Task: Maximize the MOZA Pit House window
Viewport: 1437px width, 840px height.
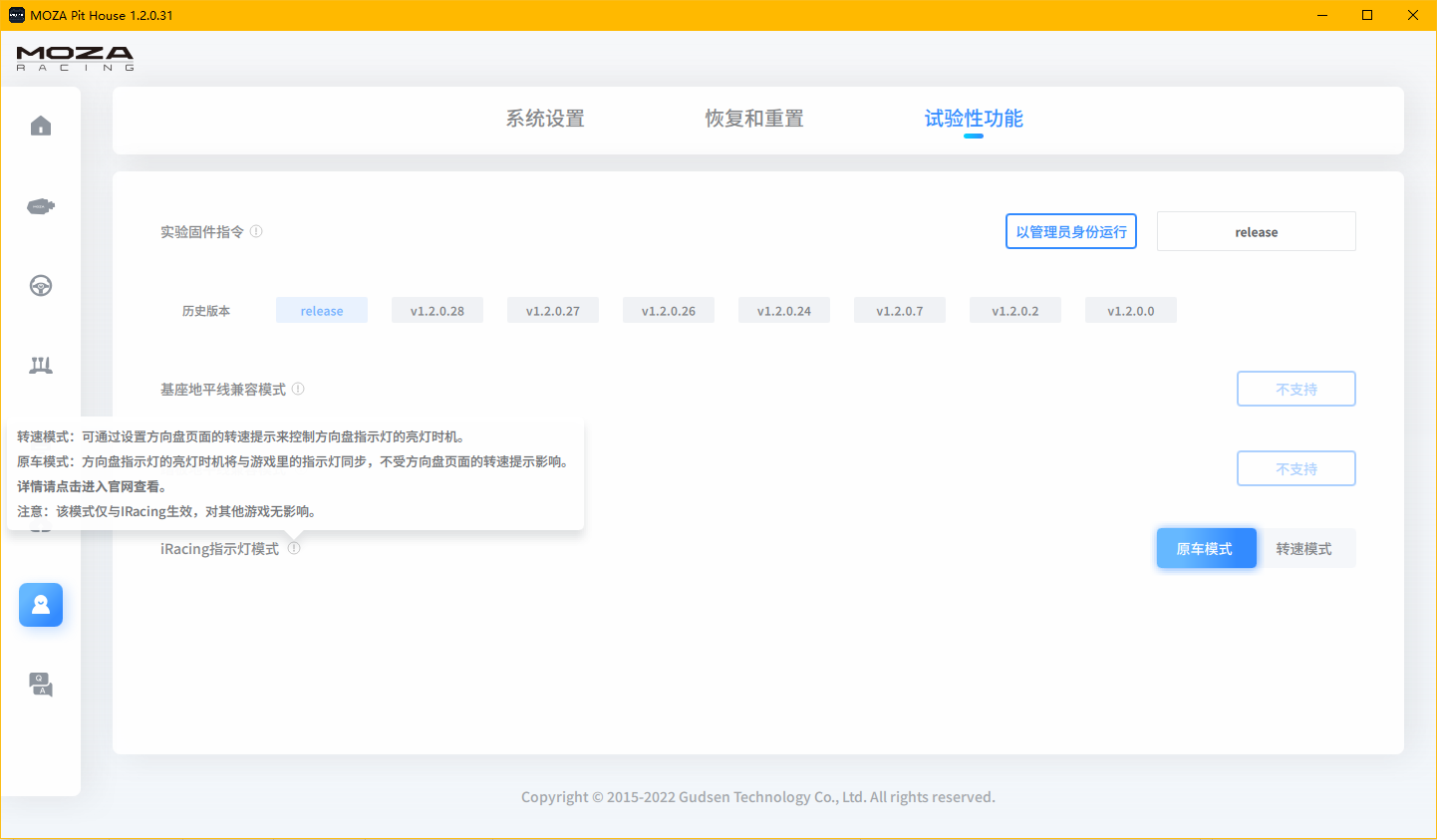Action: click(x=1367, y=15)
